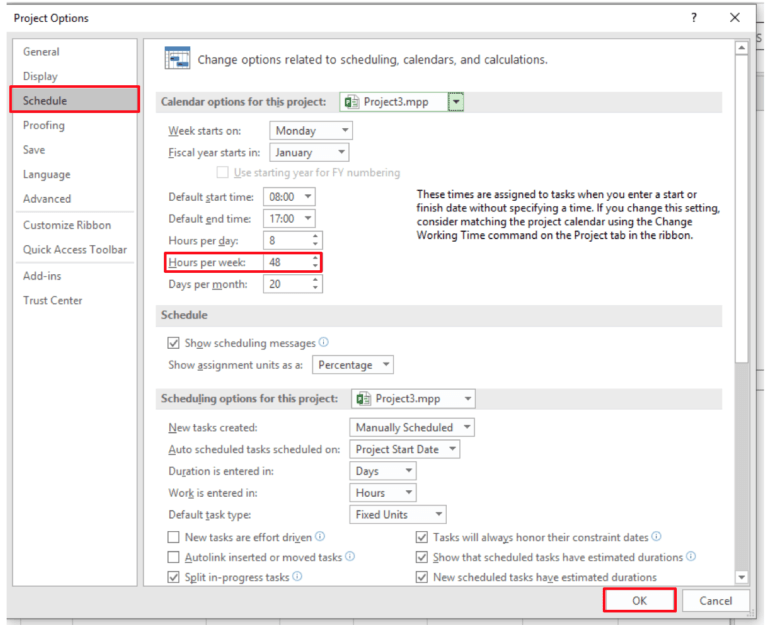Click the info icon next to effort driven
768x625 pixels.
(x=320, y=536)
